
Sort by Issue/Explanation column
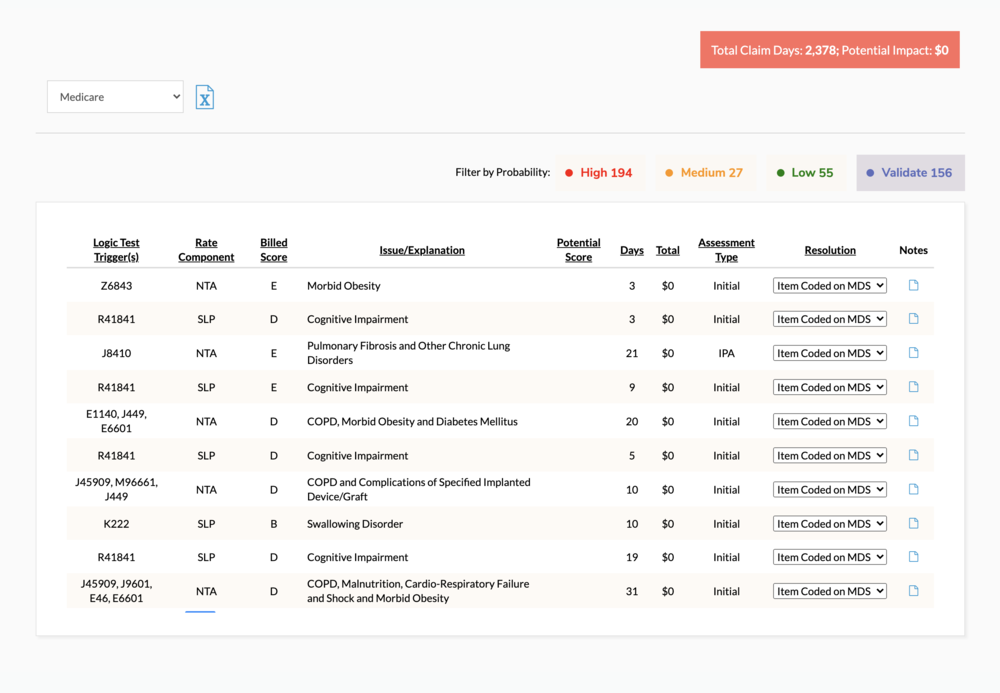tap(422, 250)
